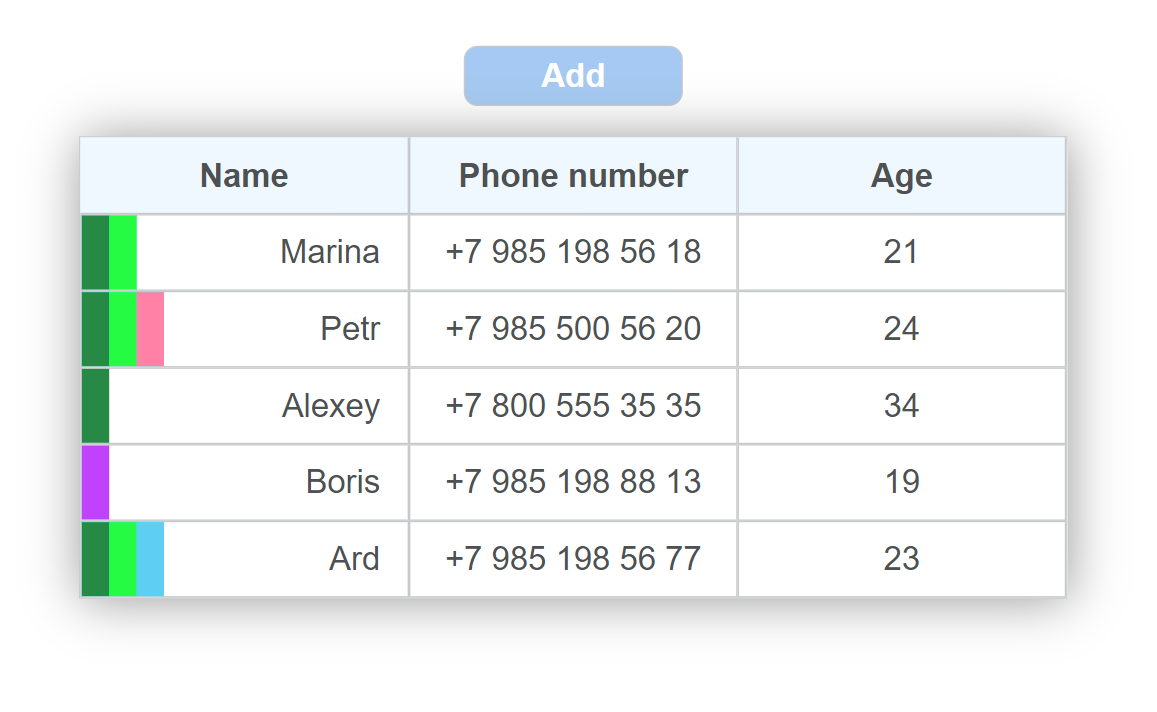Click Petr's phone number +7 985 500 56 20
1157x712 pixels.
pos(573,329)
